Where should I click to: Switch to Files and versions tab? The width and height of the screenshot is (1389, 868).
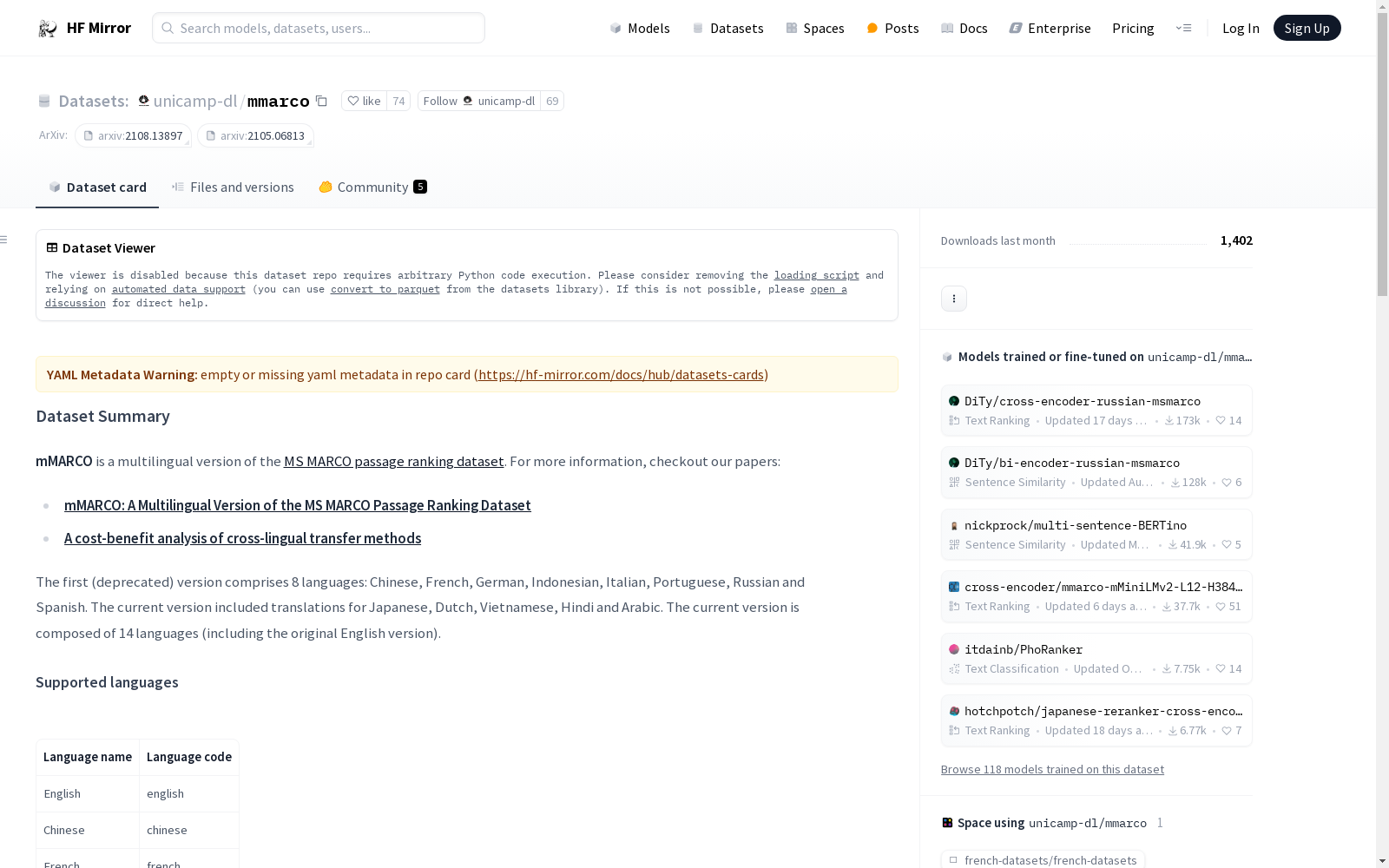pos(233,187)
